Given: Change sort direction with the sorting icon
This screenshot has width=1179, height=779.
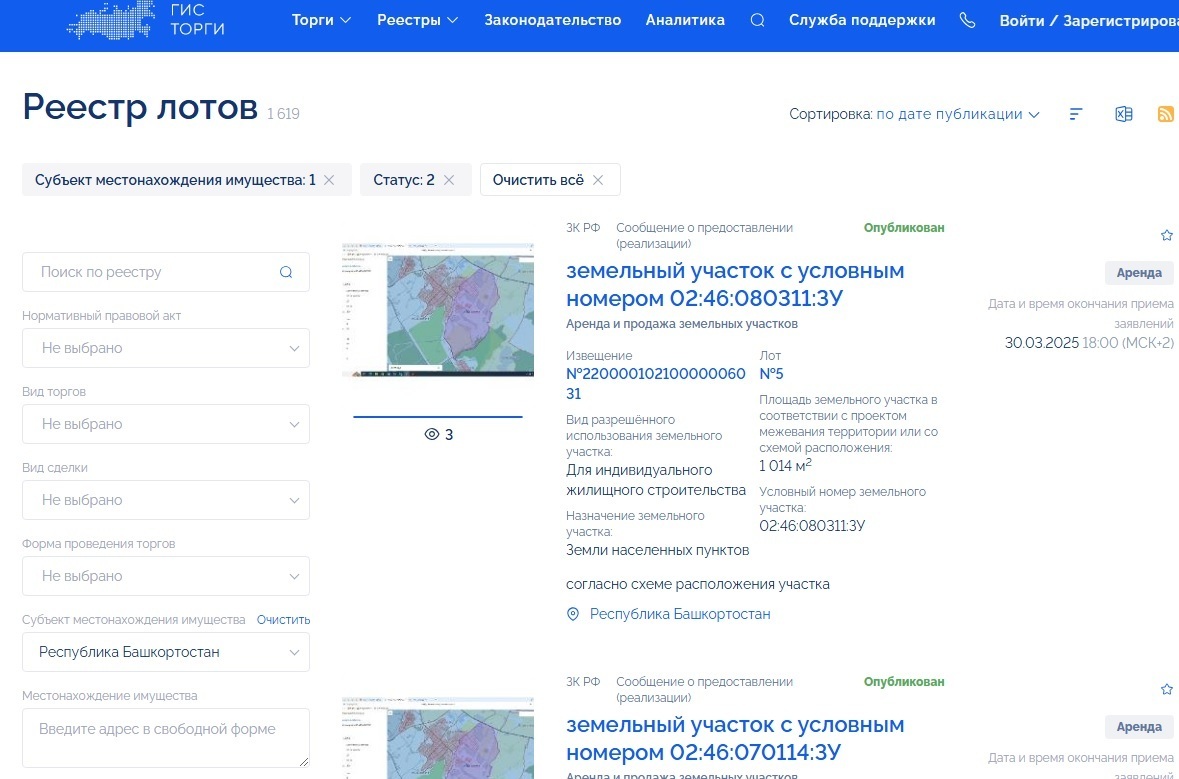Looking at the screenshot, I should point(1075,114).
